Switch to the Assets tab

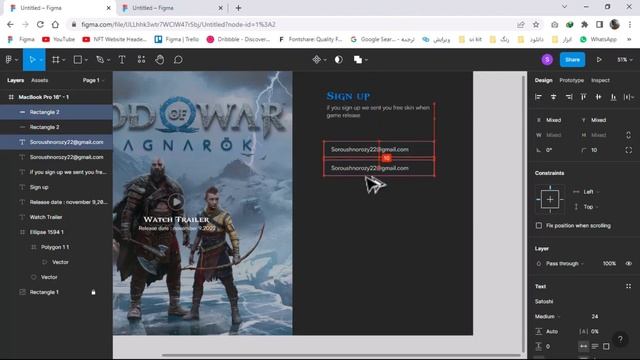click(x=40, y=80)
